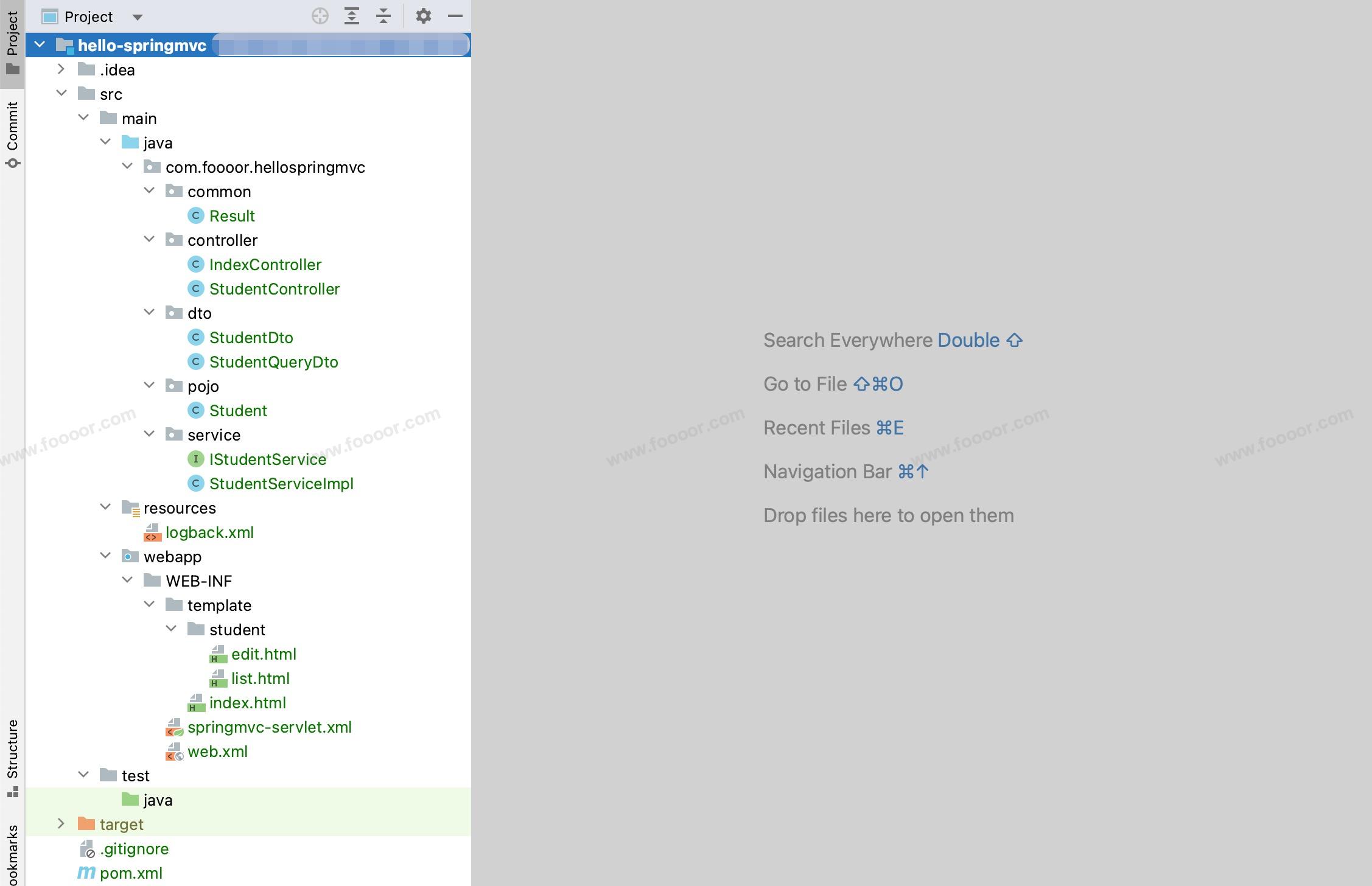This screenshot has height=886, width=1372.
Task: Open the Commit tool window tab
Action: click(12, 134)
